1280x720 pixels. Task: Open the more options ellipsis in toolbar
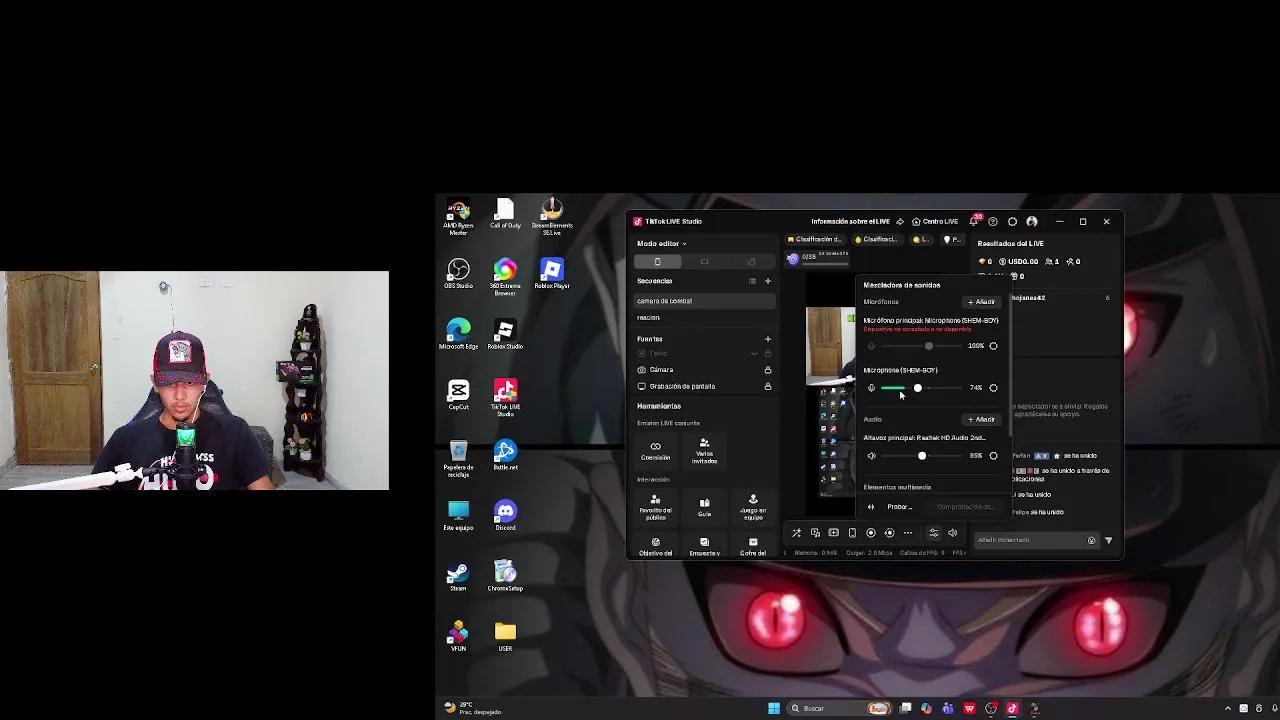click(907, 533)
